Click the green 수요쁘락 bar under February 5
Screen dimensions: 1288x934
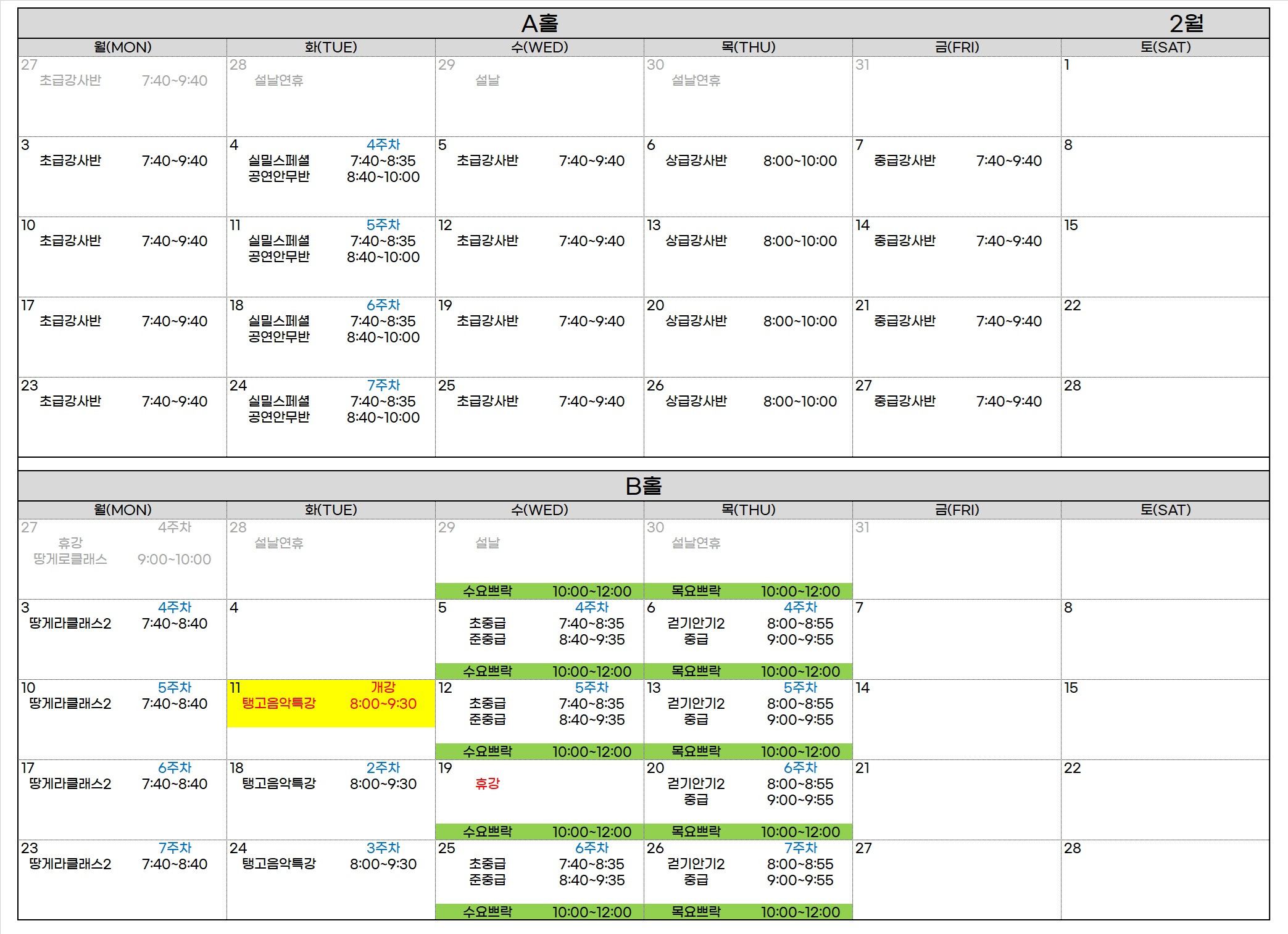[539, 671]
